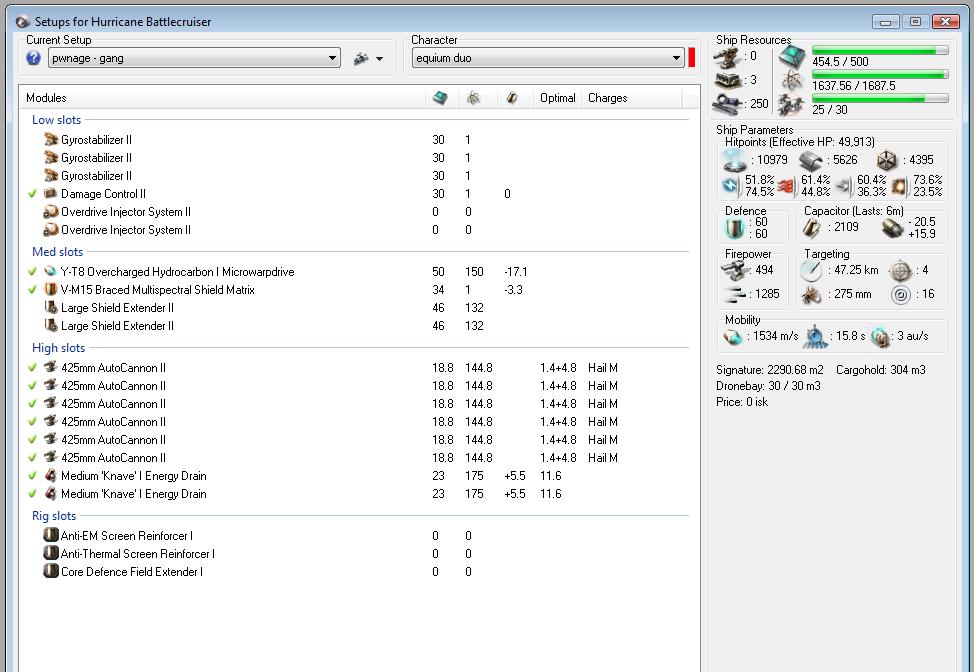Click the max targets crosshair icon
The height and width of the screenshot is (672, 974).
[x=900, y=270]
